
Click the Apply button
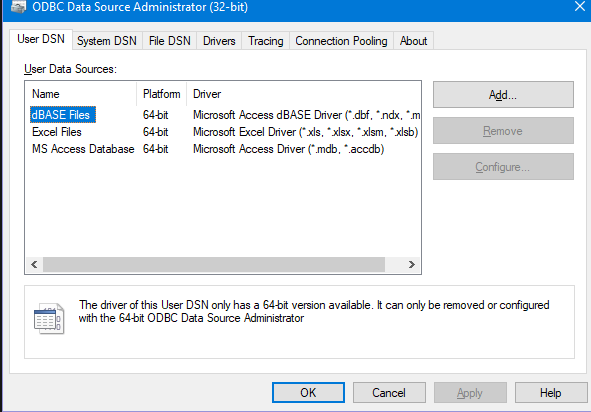click(x=470, y=393)
